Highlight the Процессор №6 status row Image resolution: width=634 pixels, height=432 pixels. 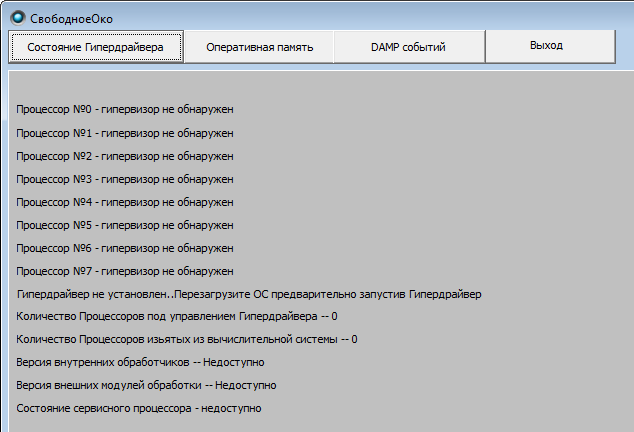pyautogui.click(x=125, y=248)
